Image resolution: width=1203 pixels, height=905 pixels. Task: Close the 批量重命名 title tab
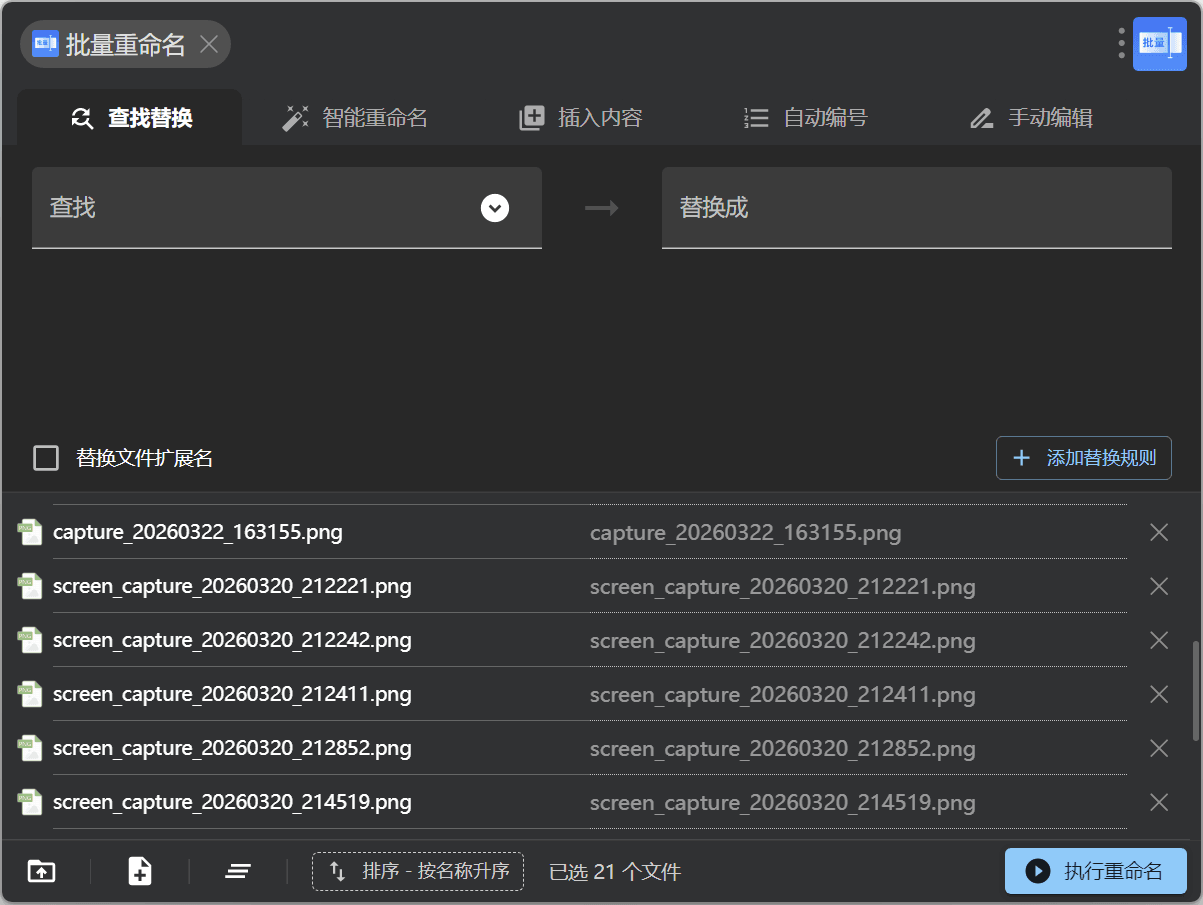coord(209,44)
